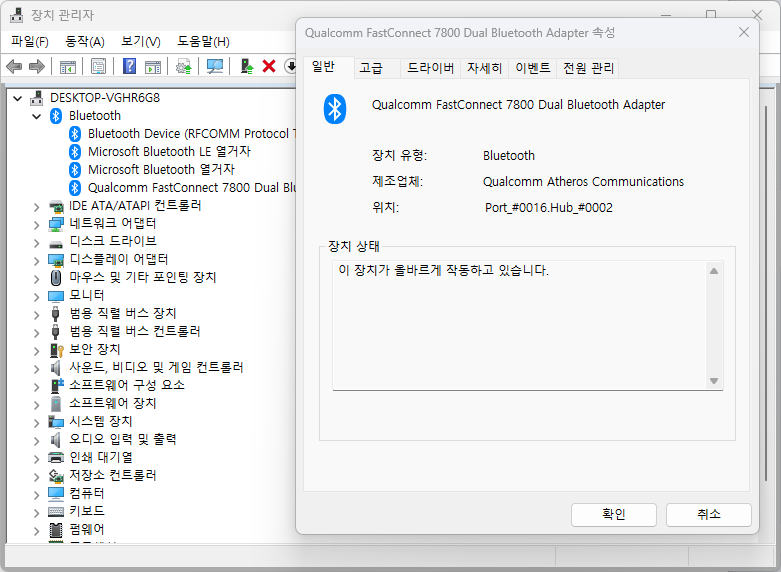This screenshot has width=781, height=572.
Task: Open the Properties sheet toolbar icon
Action: (99, 66)
